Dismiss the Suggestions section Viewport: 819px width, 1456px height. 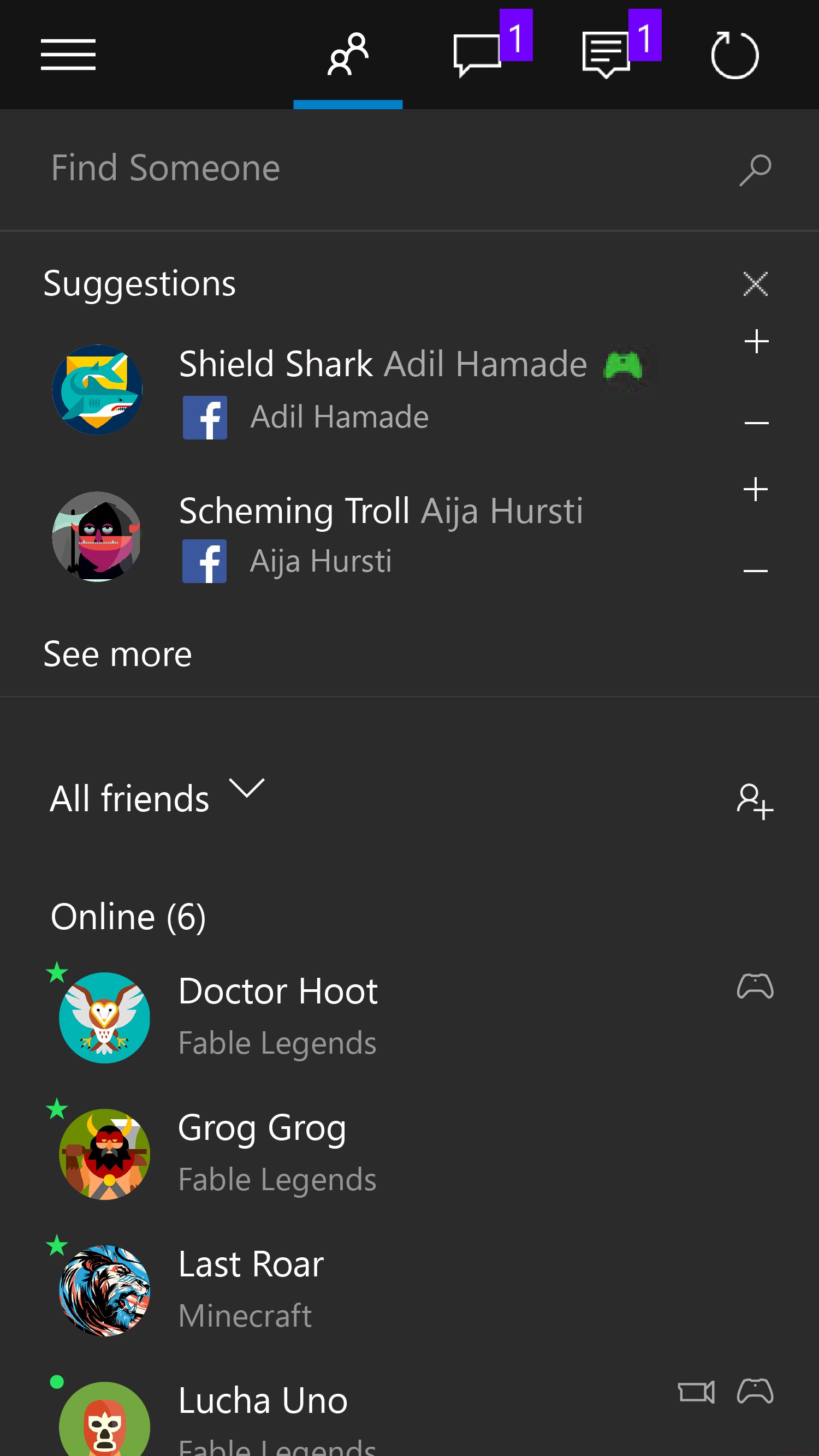(755, 284)
